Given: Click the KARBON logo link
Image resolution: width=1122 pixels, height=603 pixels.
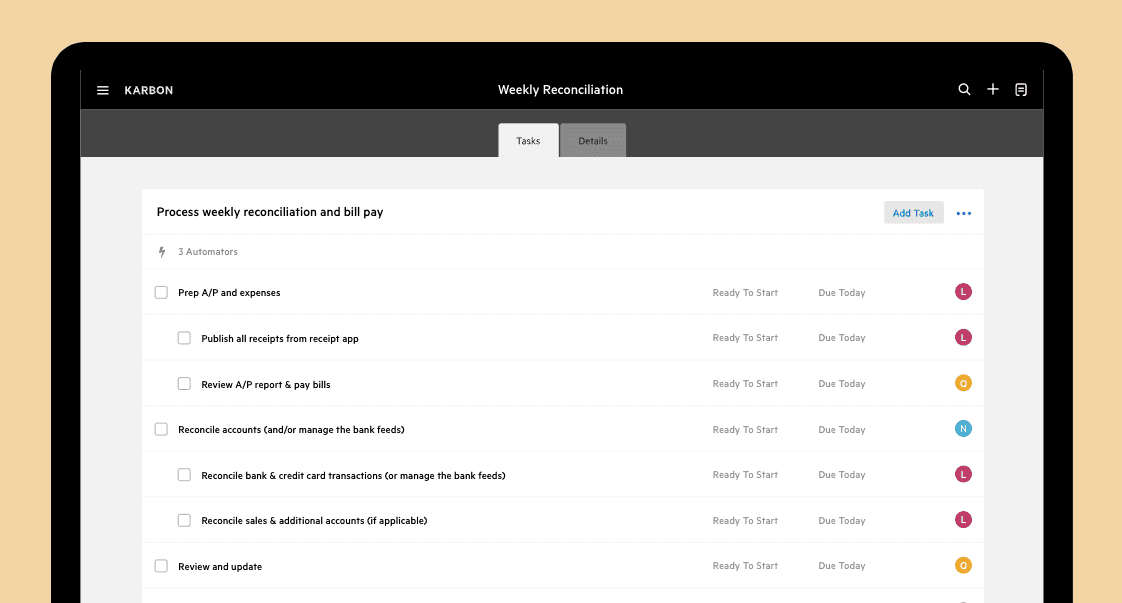Looking at the screenshot, I should coord(149,90).
